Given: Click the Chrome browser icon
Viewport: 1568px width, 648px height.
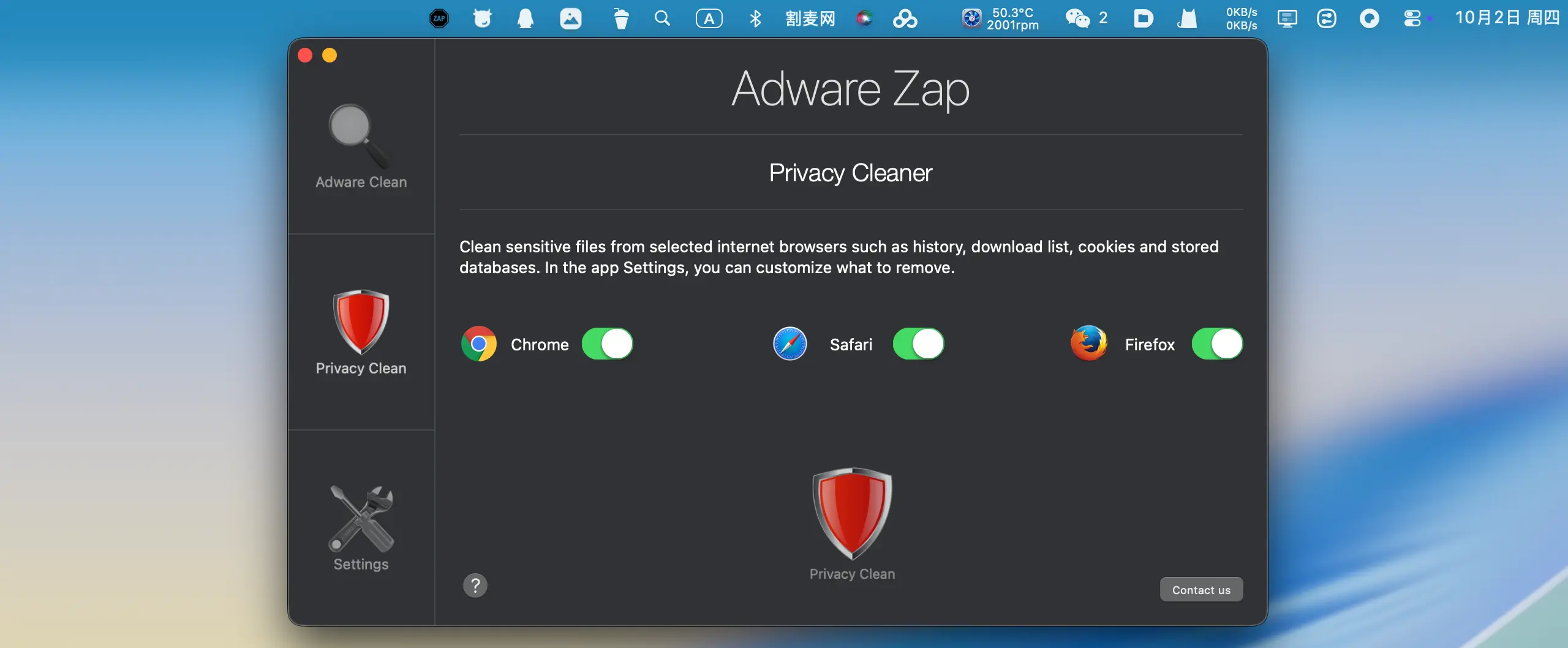Looking at the screenshot, I should (x=479, y=344).
